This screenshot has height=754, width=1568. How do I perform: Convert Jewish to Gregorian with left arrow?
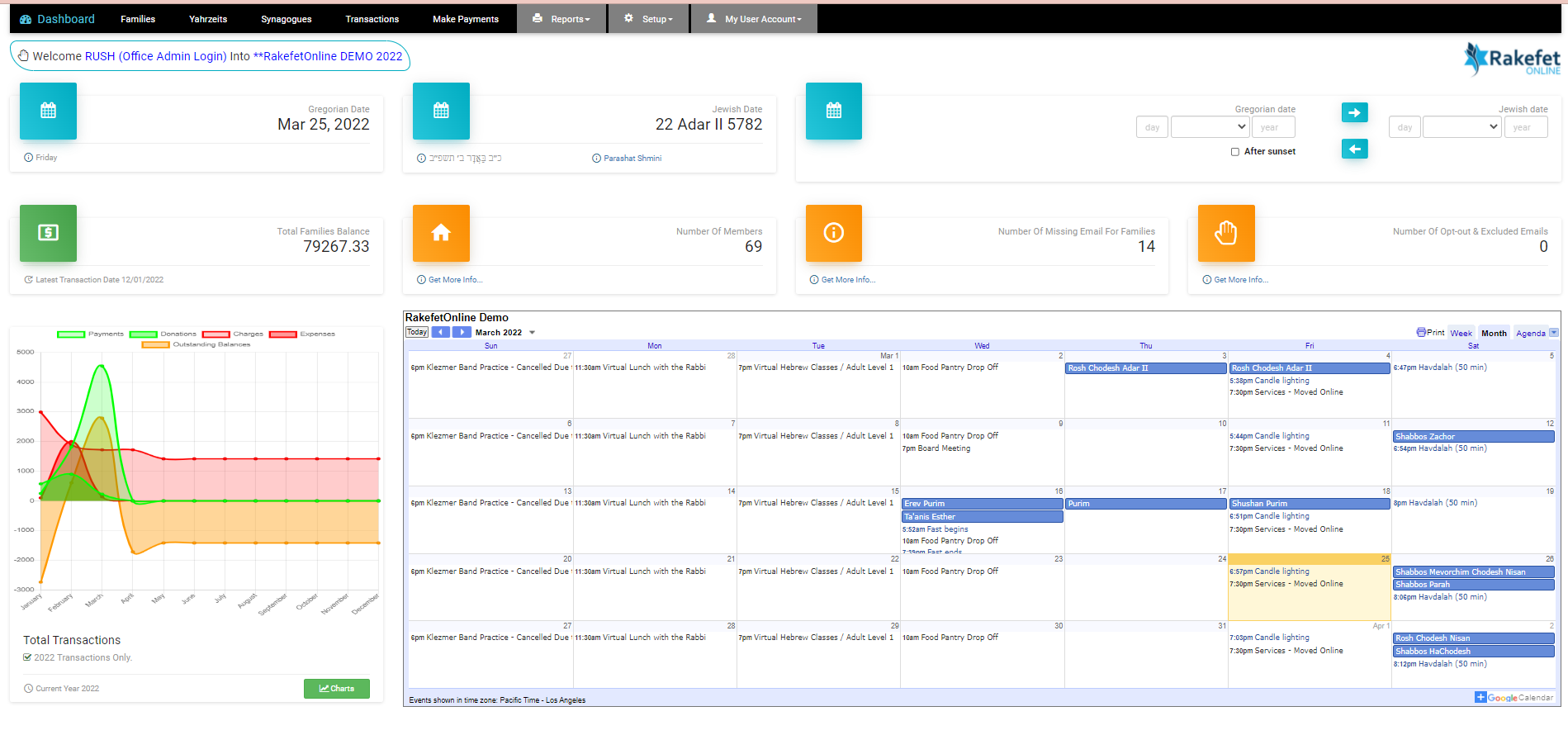pos(1354,149)
